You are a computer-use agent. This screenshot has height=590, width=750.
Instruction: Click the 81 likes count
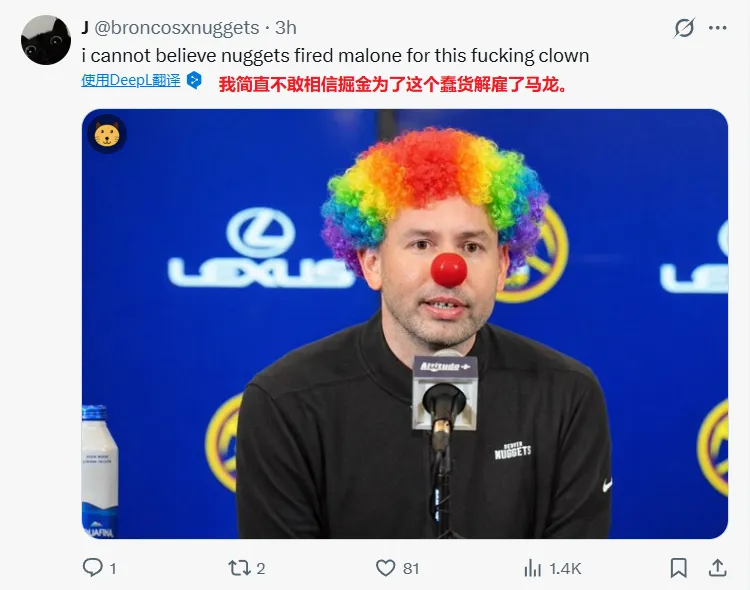point(411,568)
